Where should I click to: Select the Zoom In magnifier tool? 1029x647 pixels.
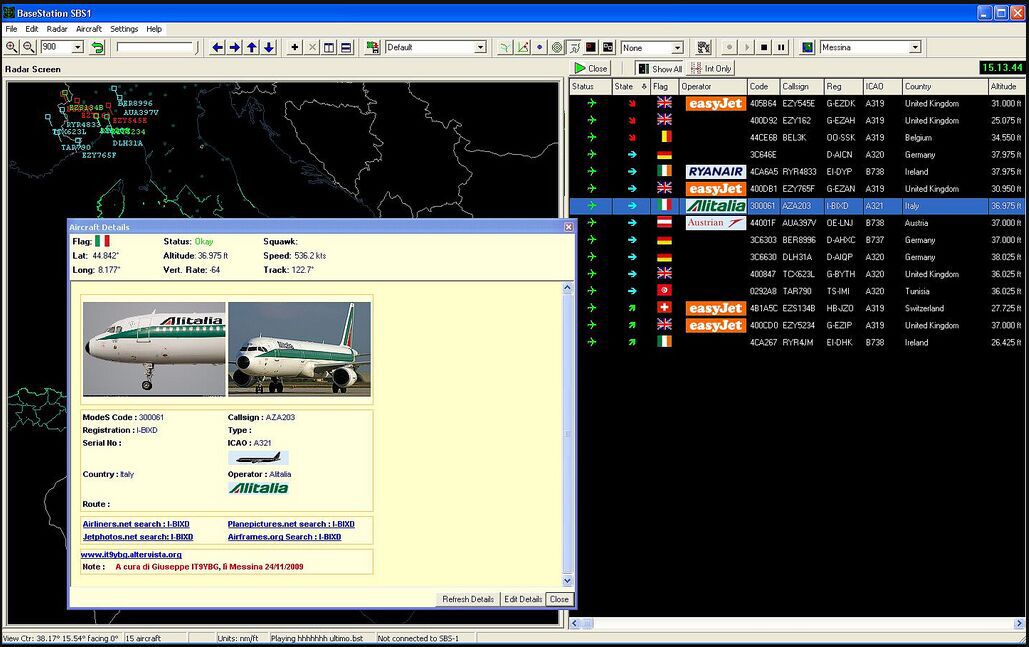[x=12, y=46]
